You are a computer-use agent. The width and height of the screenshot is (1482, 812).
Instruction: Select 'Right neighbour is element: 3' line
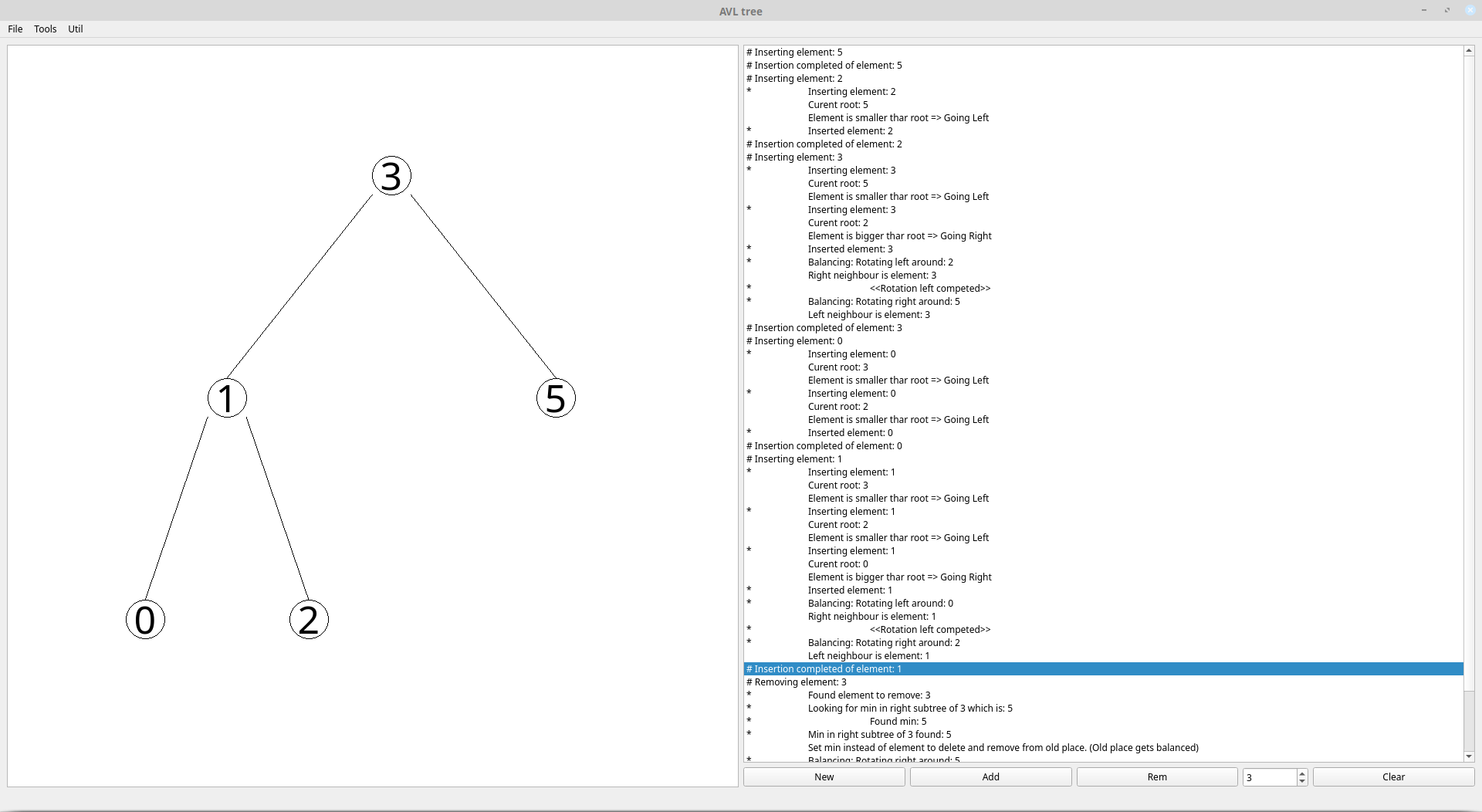point(1104,276)
